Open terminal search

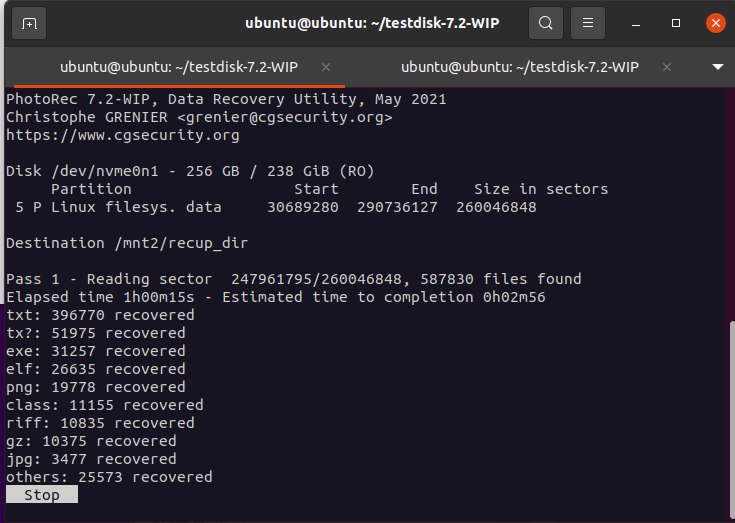click(x=546, y=23)
